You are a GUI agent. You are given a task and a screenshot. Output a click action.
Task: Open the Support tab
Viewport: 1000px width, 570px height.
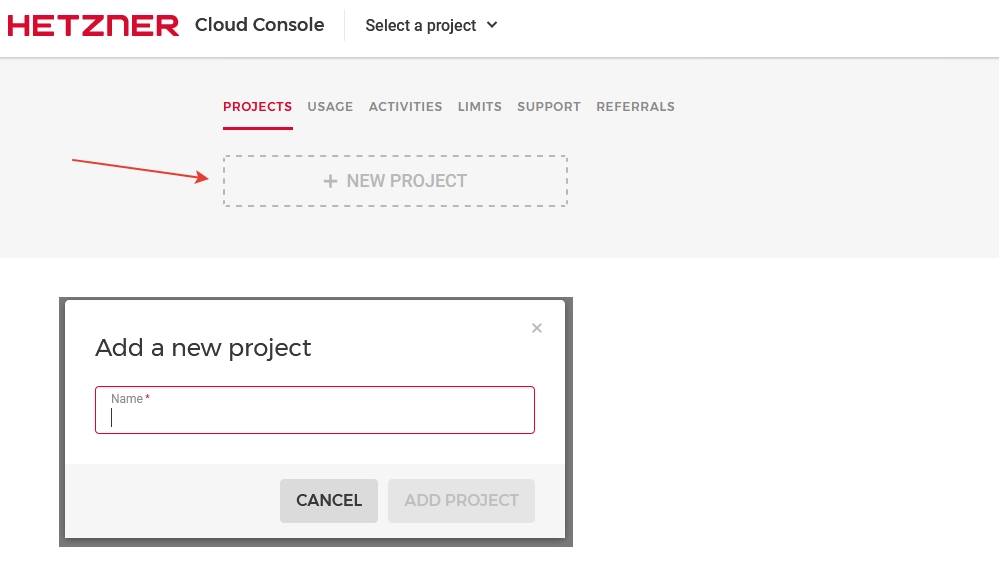[x=549, y=107]
